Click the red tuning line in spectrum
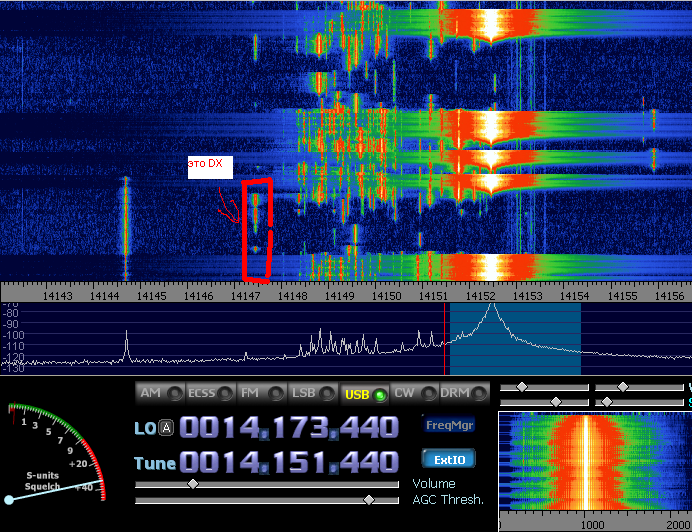This screenshot has height=532, width=692. [444, 338]
